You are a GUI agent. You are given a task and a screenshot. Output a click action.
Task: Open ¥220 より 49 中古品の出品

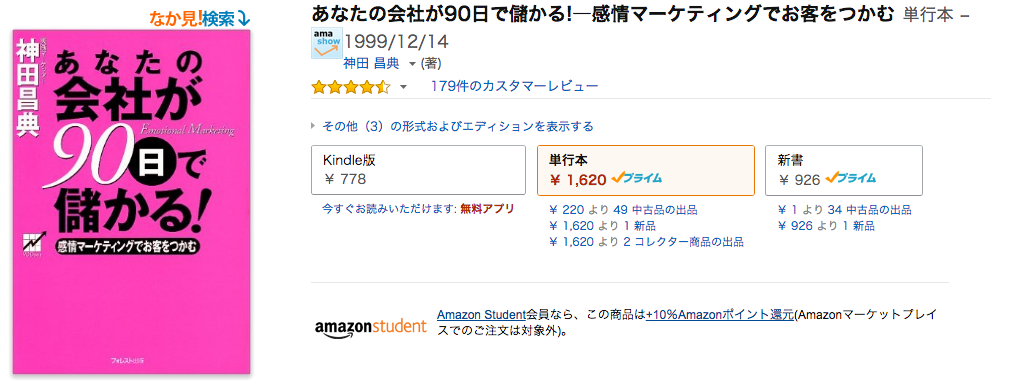(x=623, y=210)
